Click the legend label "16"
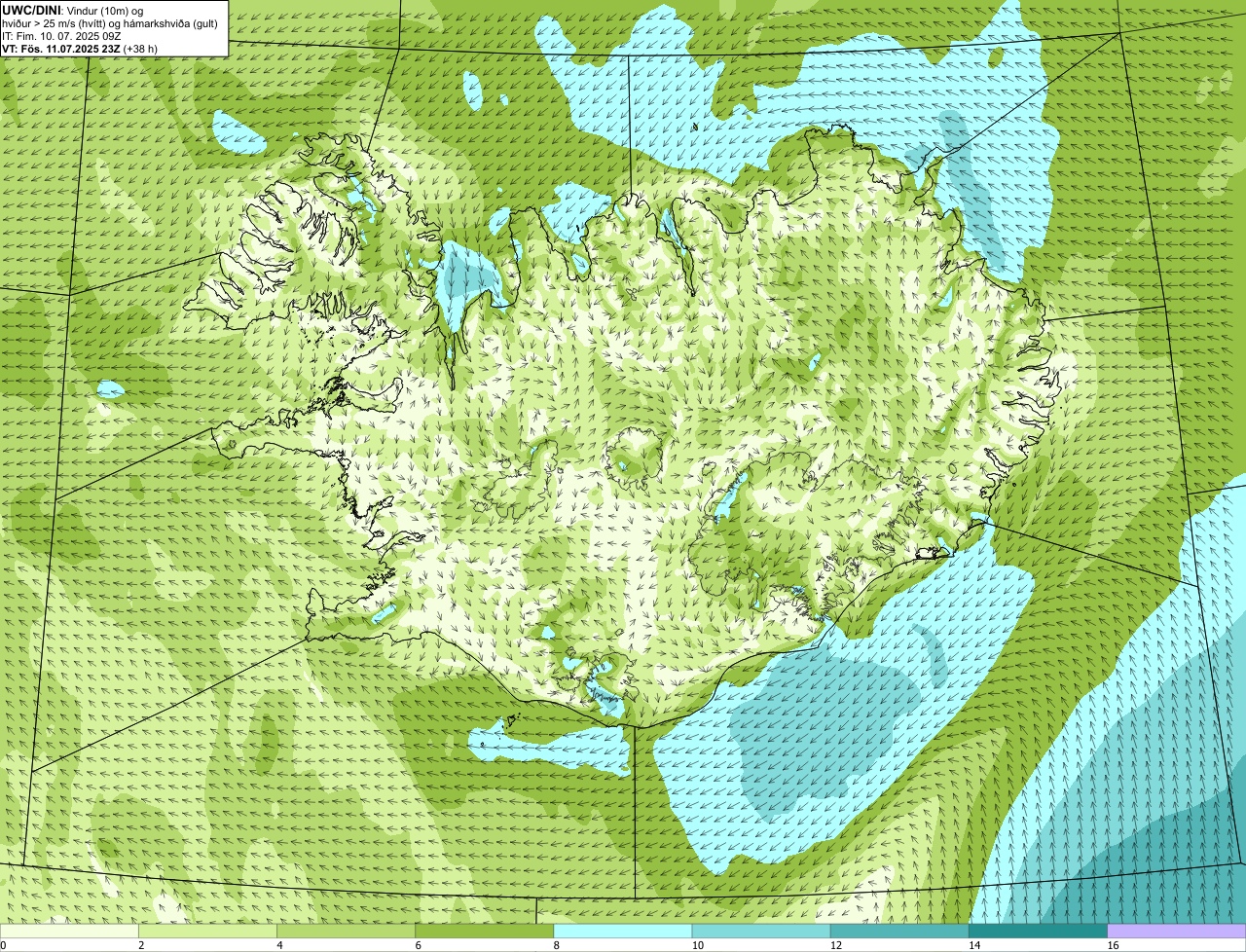Viewport: 1246px width, 952px height. click(x=1114, y=945)
